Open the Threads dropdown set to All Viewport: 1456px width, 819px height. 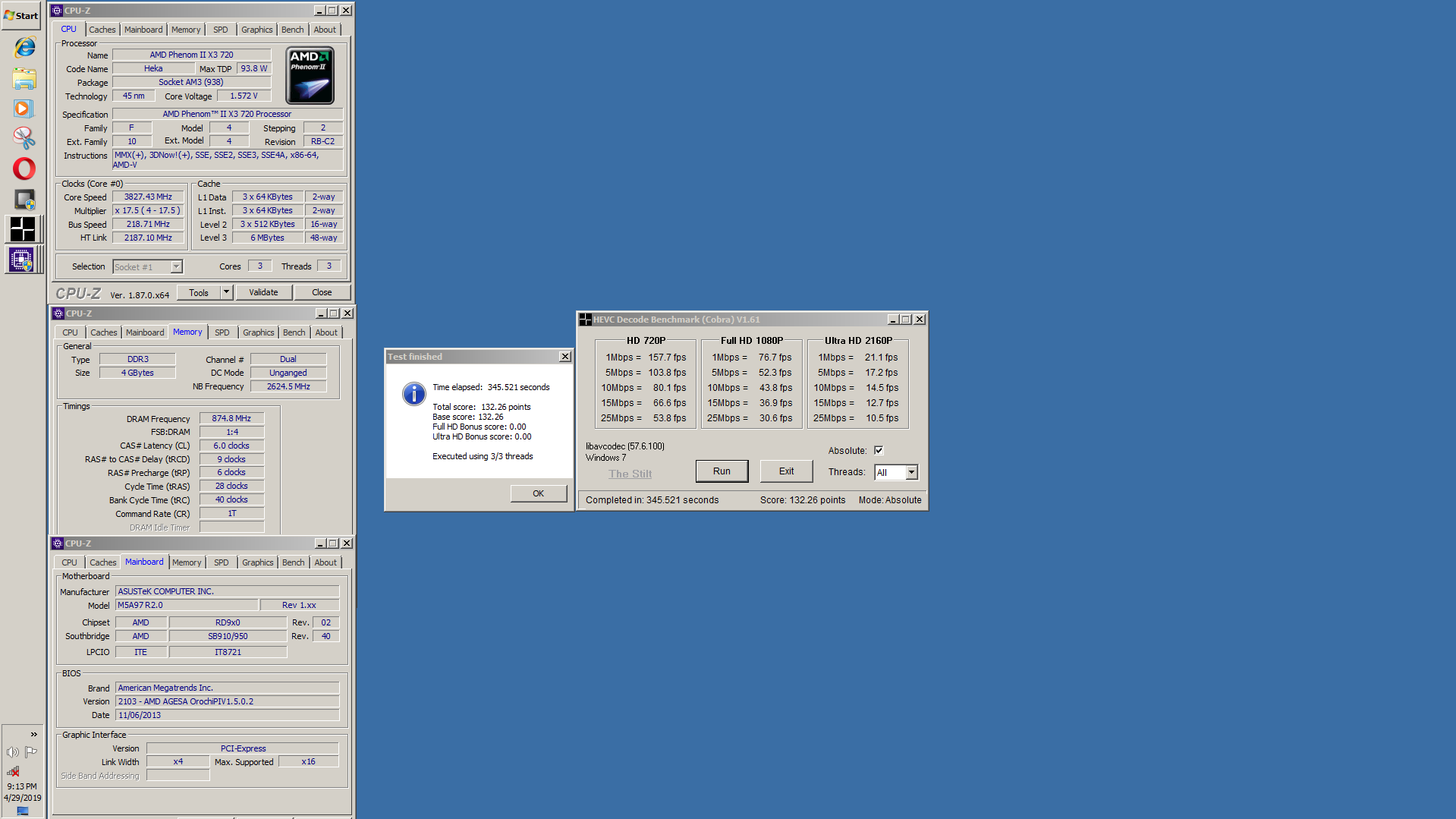[911, 472]
